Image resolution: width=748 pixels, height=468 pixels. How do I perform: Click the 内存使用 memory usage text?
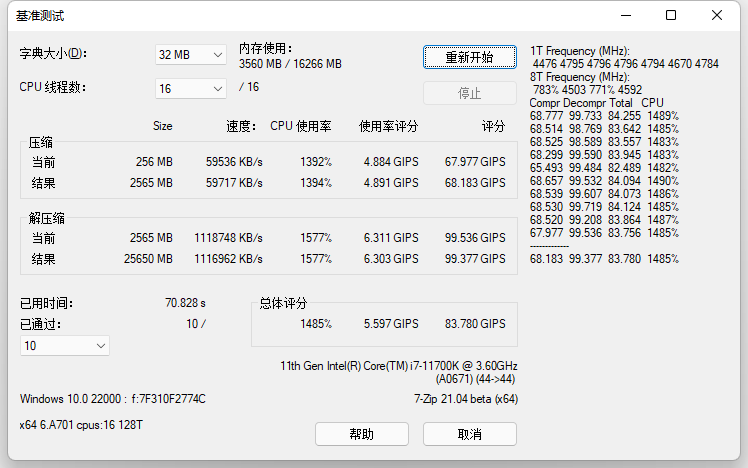click(x=264, y=48)
